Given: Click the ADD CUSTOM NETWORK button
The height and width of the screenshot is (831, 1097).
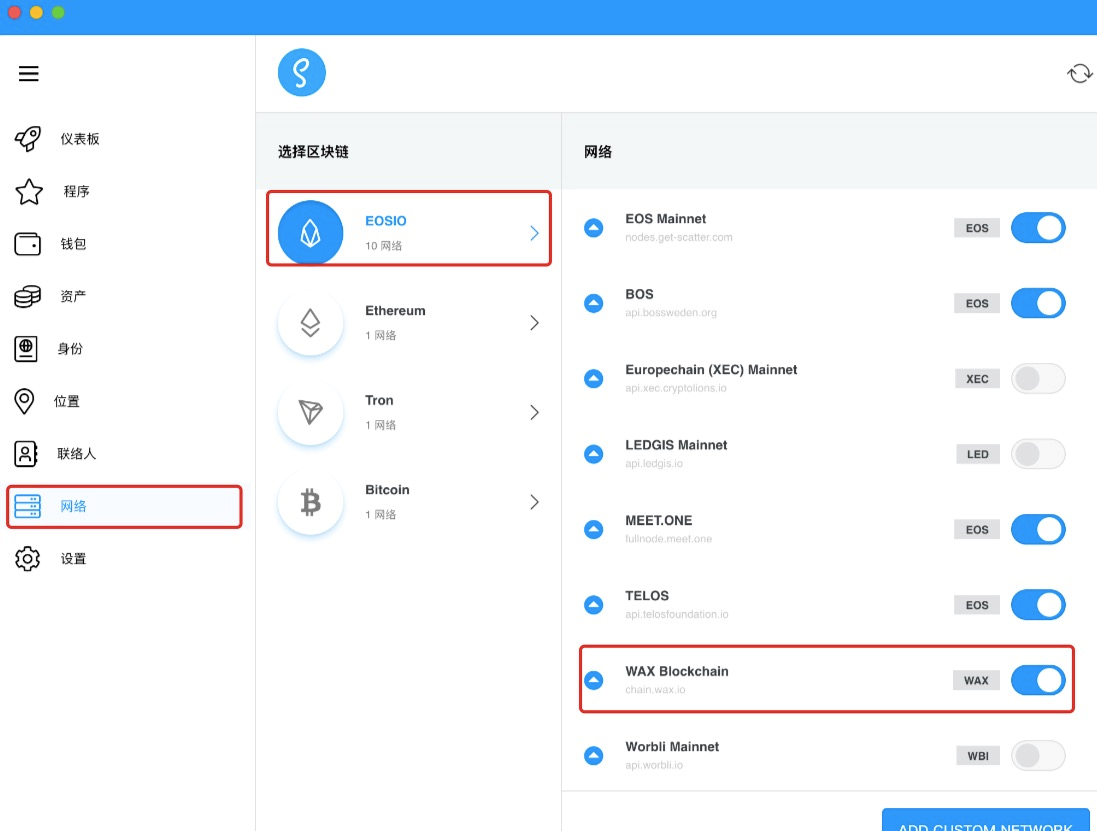Looking at the screenshot, I should coord(986,820).
